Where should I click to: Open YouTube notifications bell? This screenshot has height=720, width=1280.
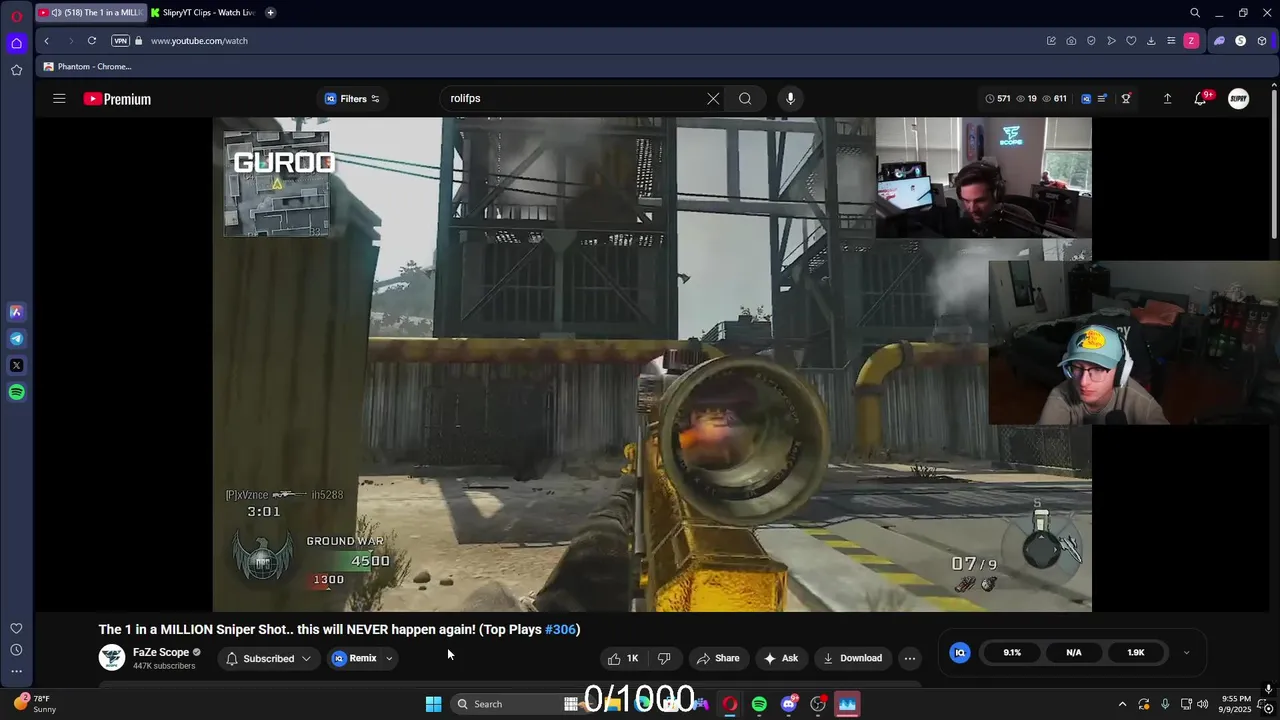pyautogui.click(x=1201, y=99)
